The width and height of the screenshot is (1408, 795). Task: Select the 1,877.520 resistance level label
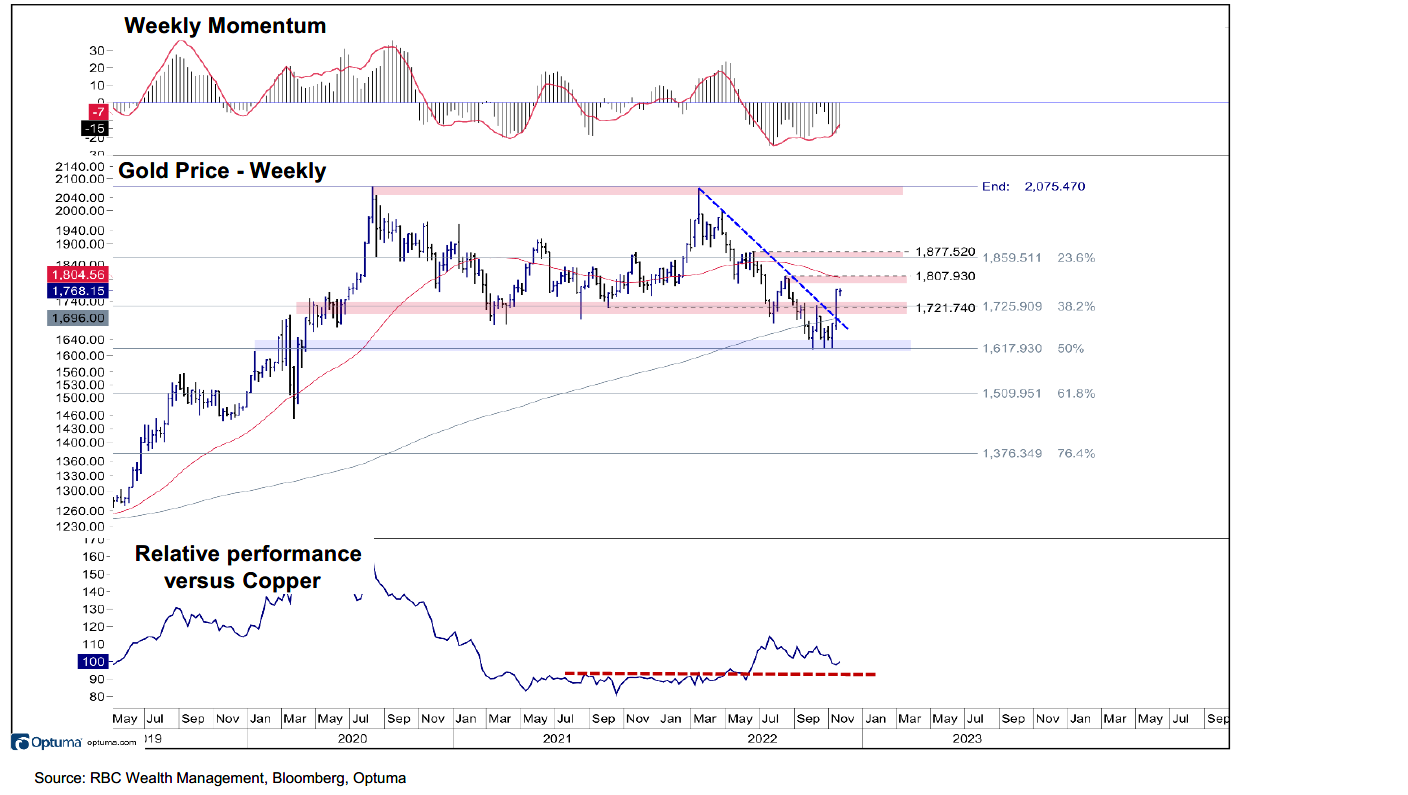[945, 252]
